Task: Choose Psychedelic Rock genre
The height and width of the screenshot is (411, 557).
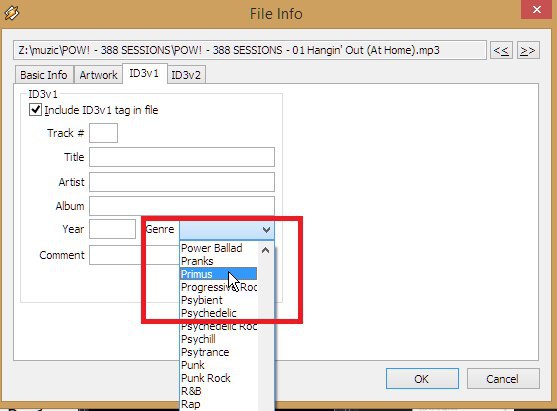Action: (218, 326)
